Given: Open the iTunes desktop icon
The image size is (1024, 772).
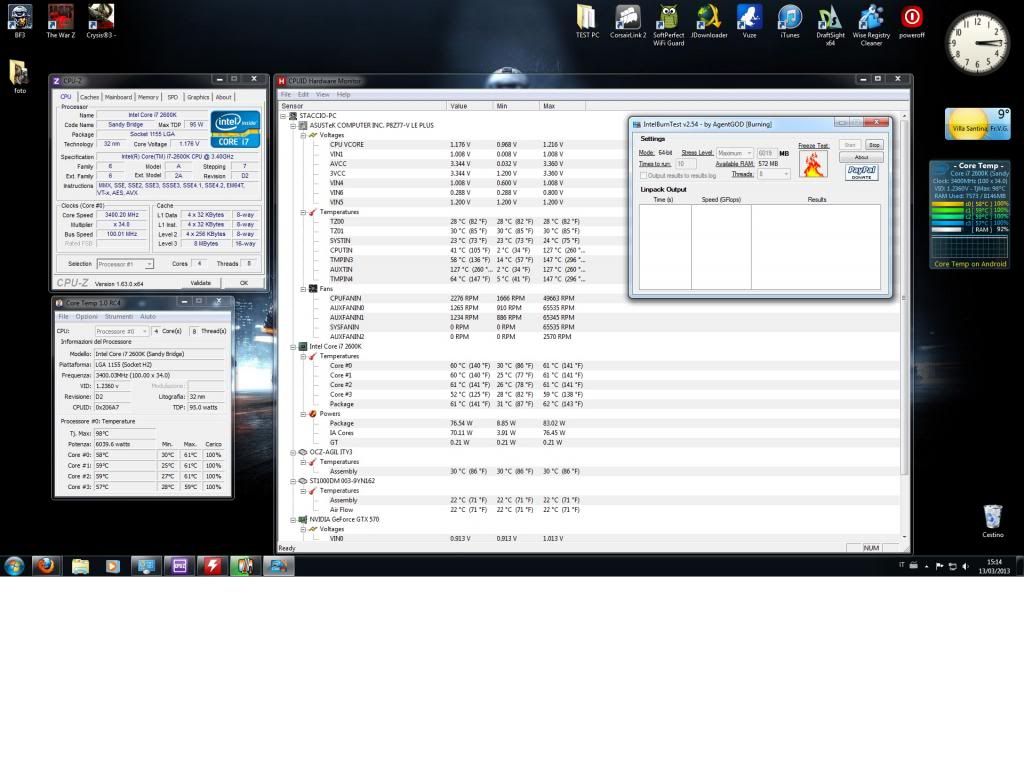Looking at the screenshot, I should point(789,18).
